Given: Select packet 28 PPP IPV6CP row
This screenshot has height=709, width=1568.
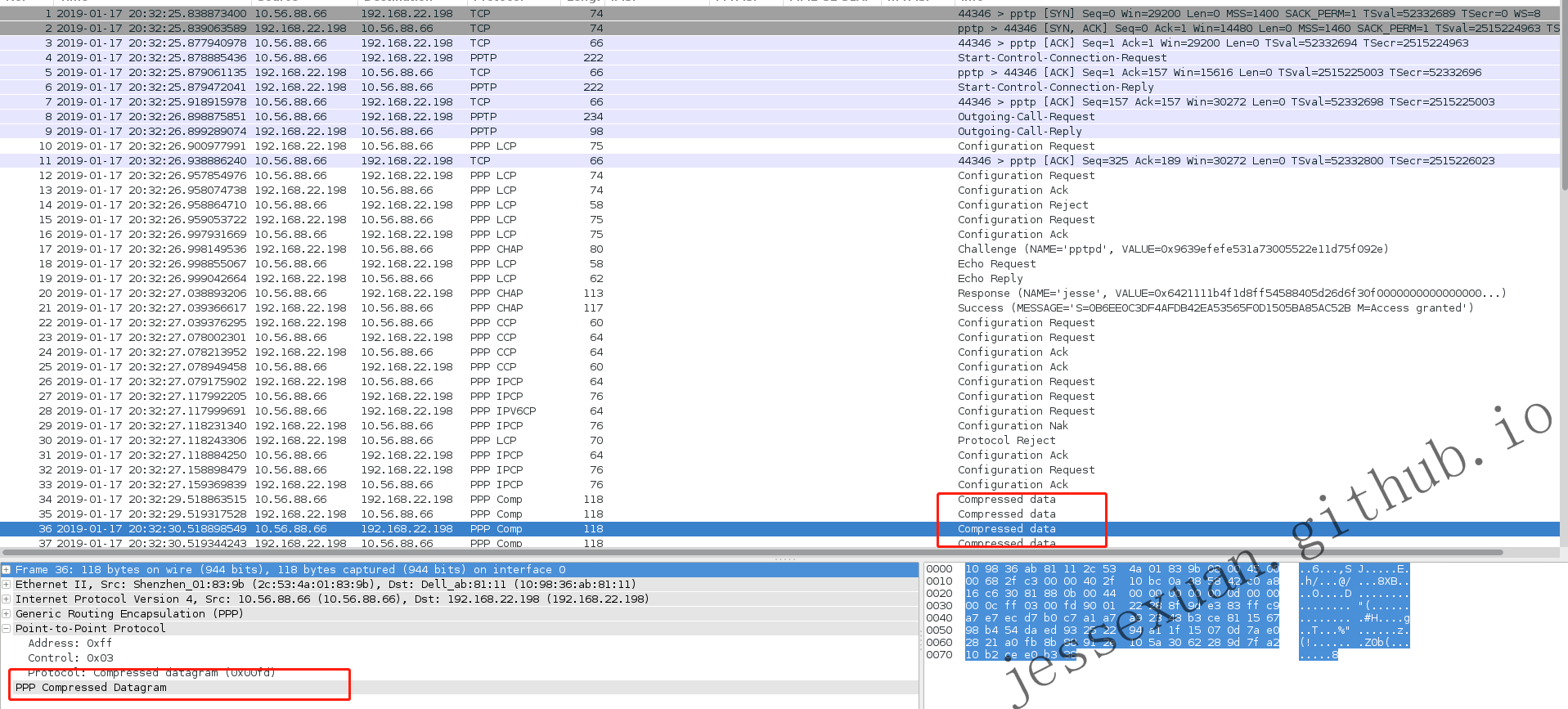Looking at the screenshot, I should [780, 411].
